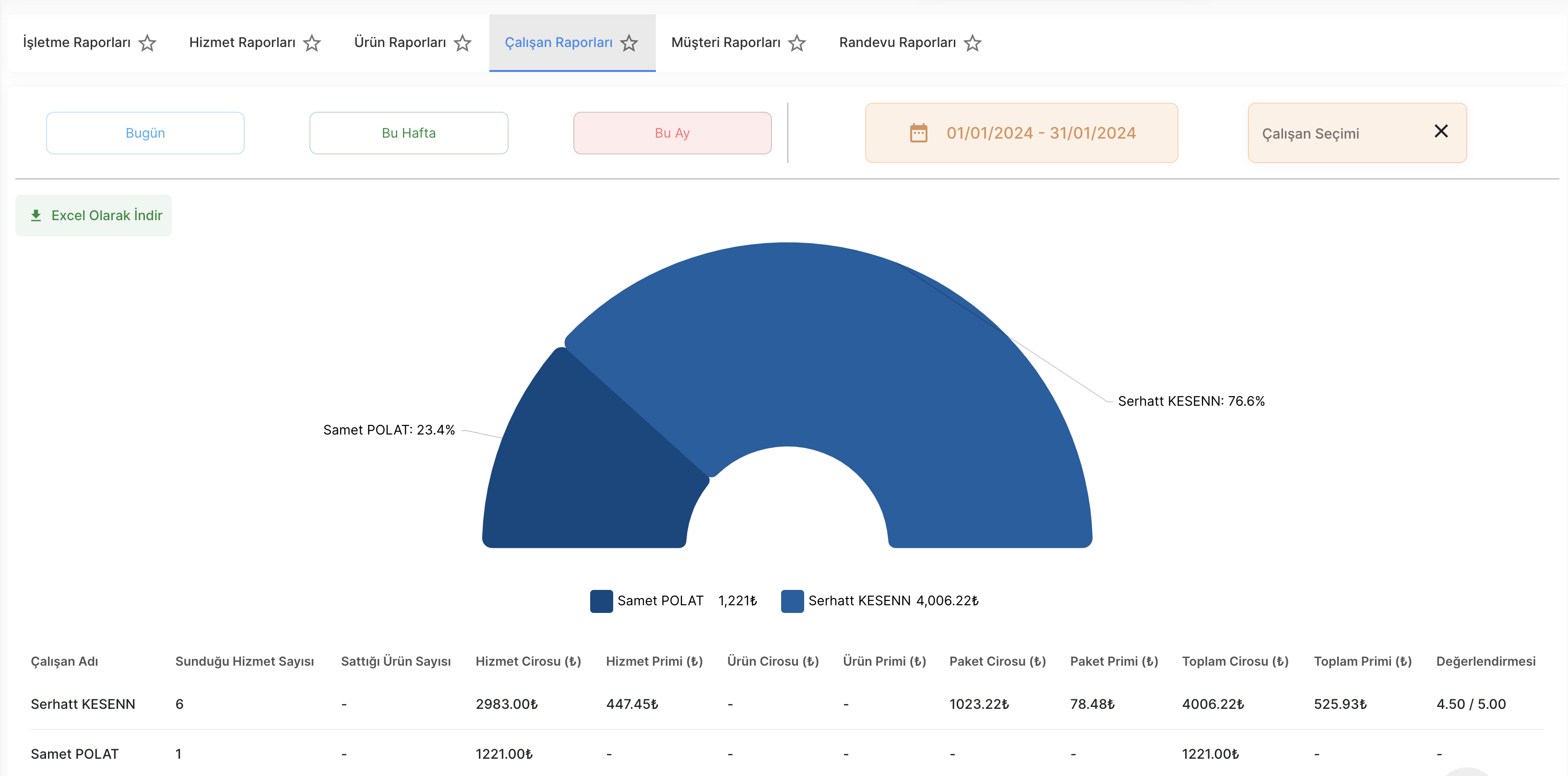Click the 447.45₺ Hizmet Primi cell
This screenshot has width=1568, height=776.
(632, 704)
